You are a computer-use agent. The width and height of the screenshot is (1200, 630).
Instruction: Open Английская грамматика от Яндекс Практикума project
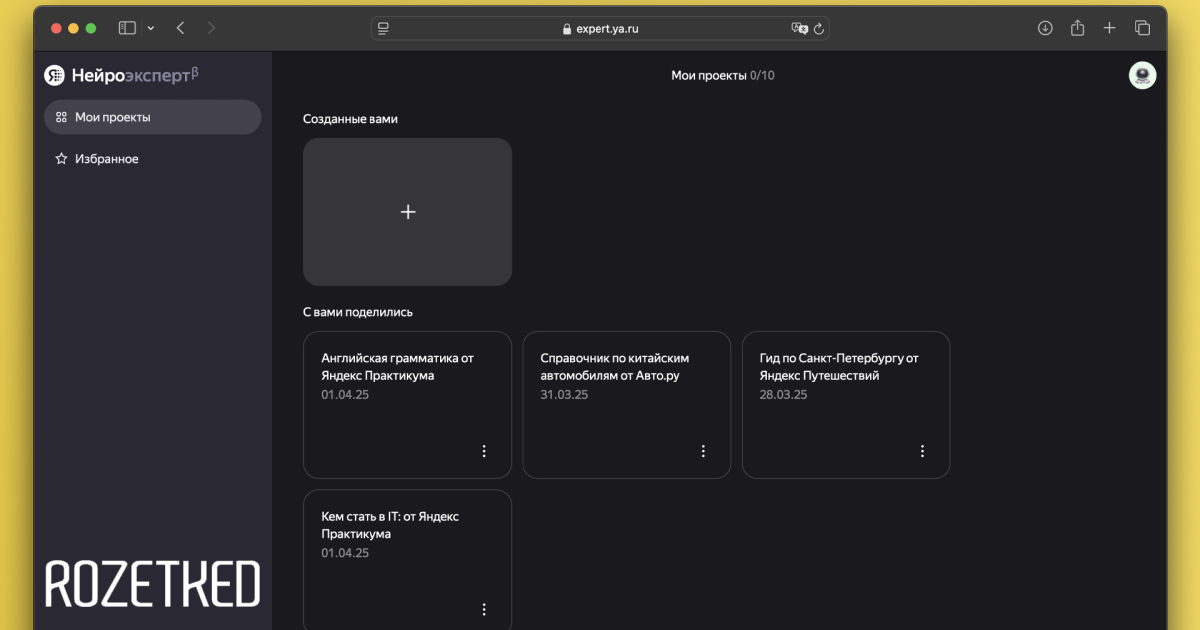click(x=408, y=405)
